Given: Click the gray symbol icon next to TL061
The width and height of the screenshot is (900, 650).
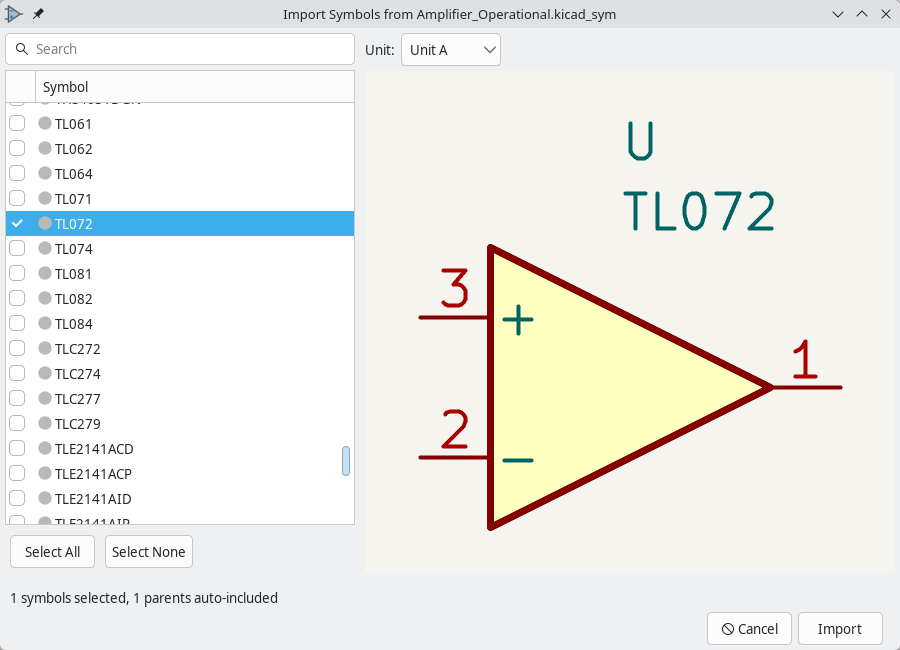Looking at the screenshot, I should point(45,123).
